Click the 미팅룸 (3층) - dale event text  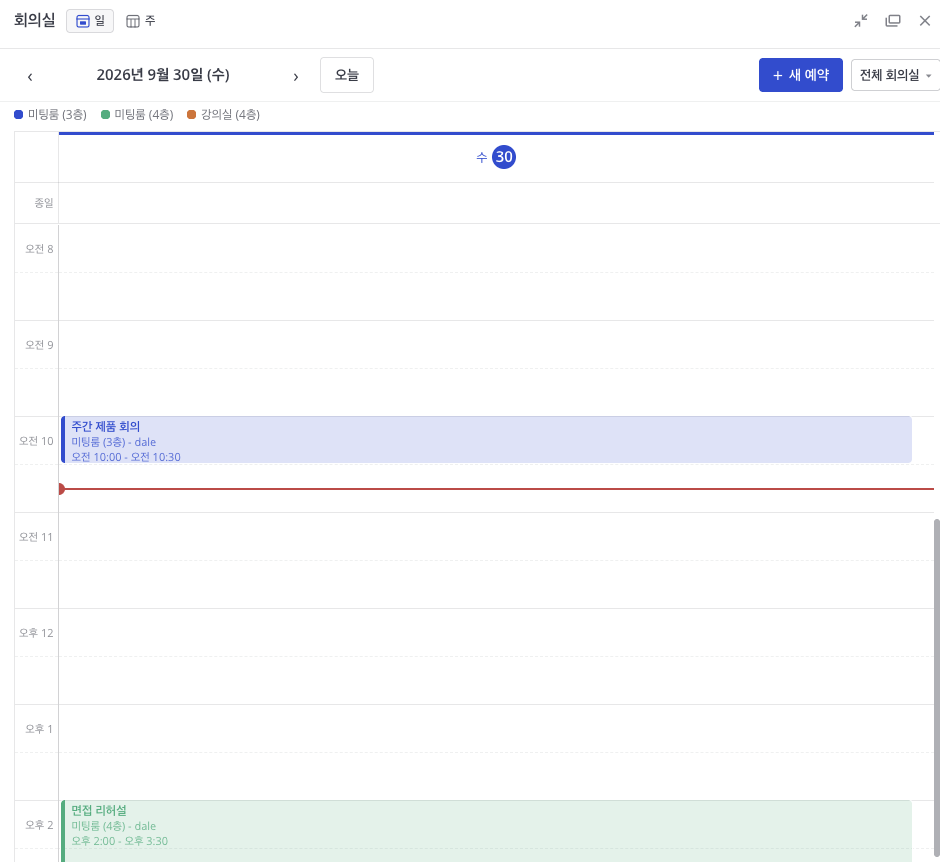tap(113, 442)
